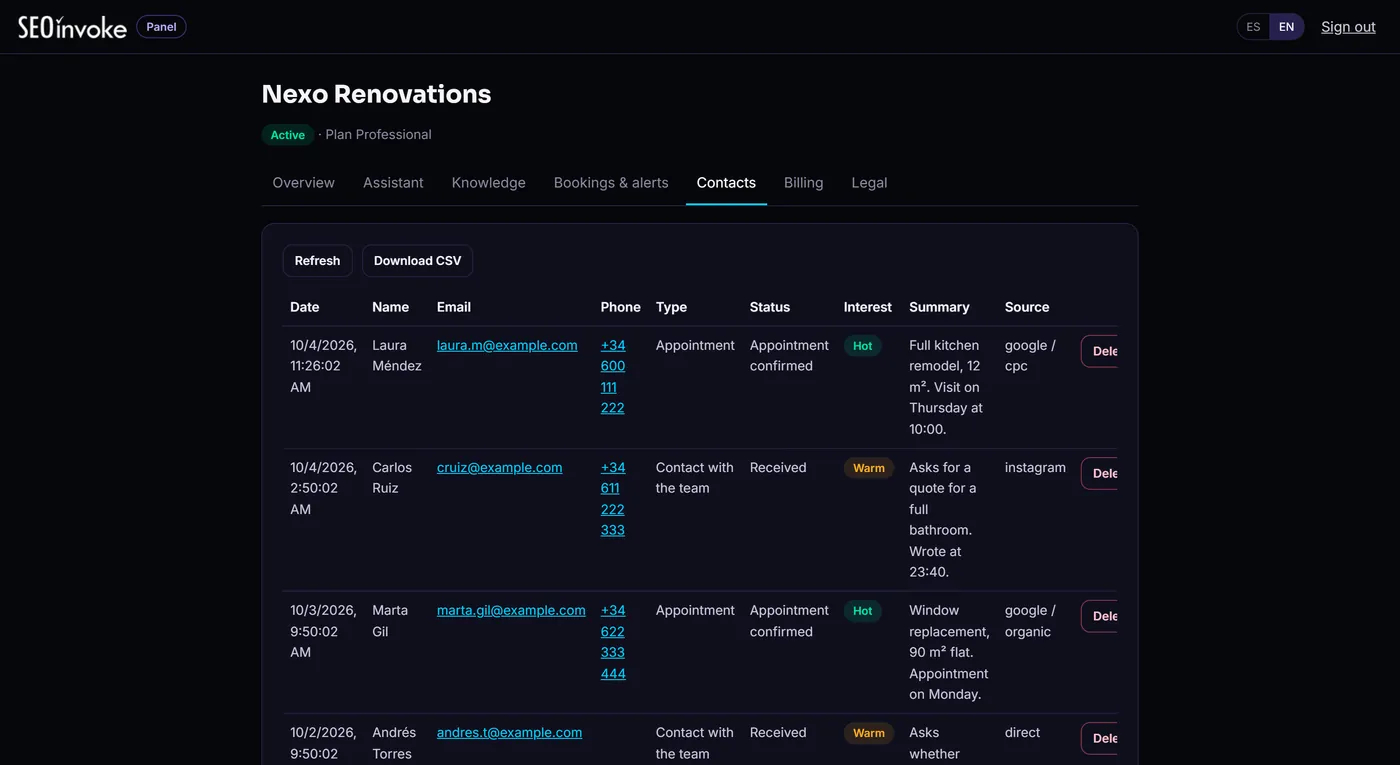
Task: Open cruiz@example.com email link
Action: [500, 467]
